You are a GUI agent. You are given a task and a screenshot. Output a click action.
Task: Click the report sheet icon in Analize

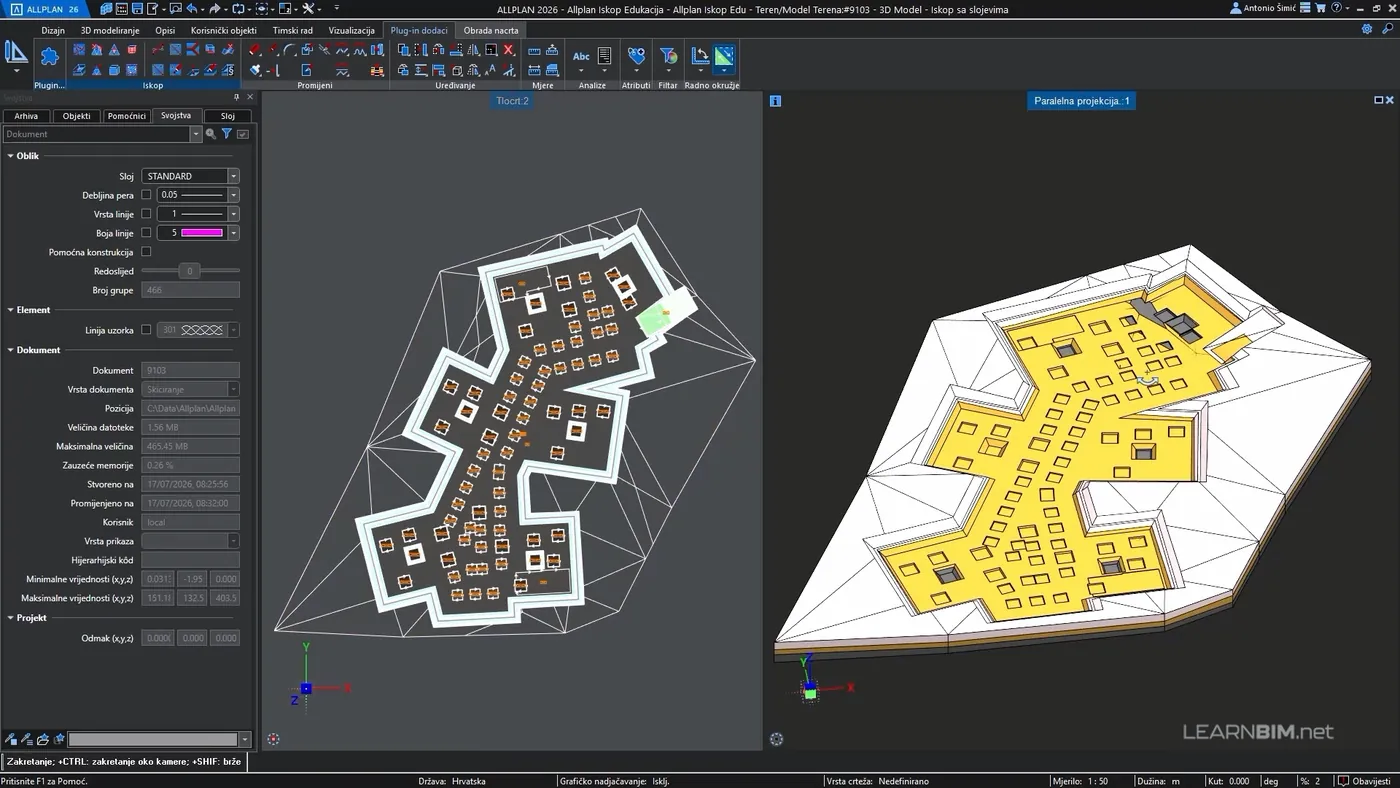click(x=604, y=57)
